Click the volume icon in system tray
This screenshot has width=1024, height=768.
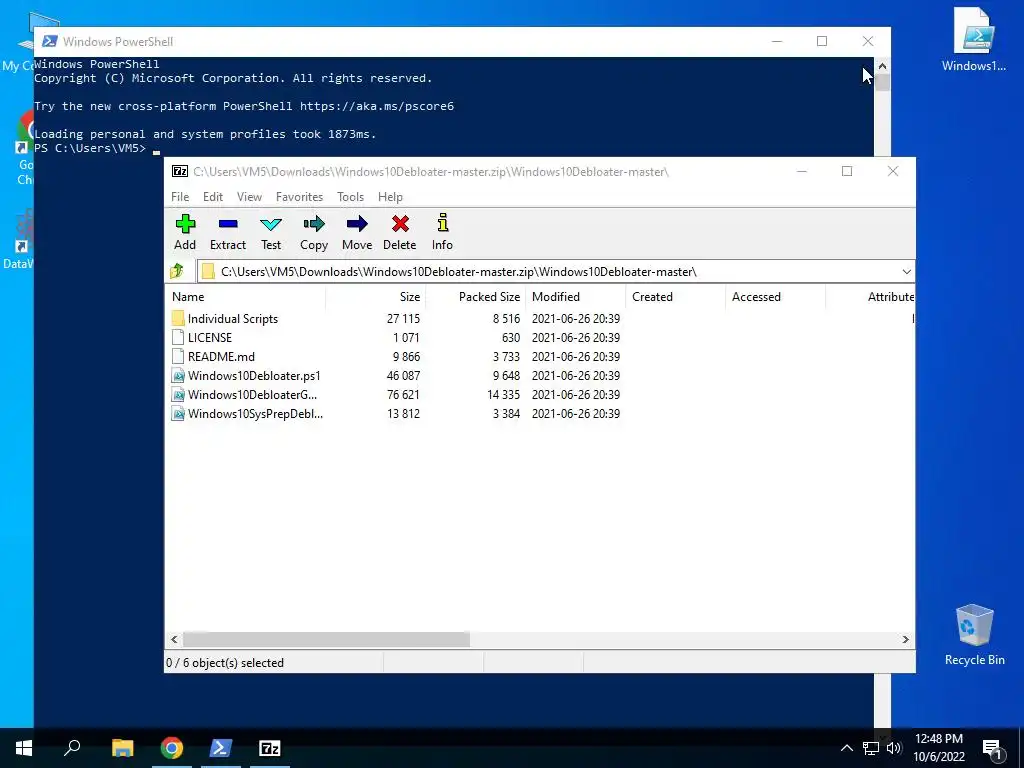pyautogui.click(x=894, y=748)
